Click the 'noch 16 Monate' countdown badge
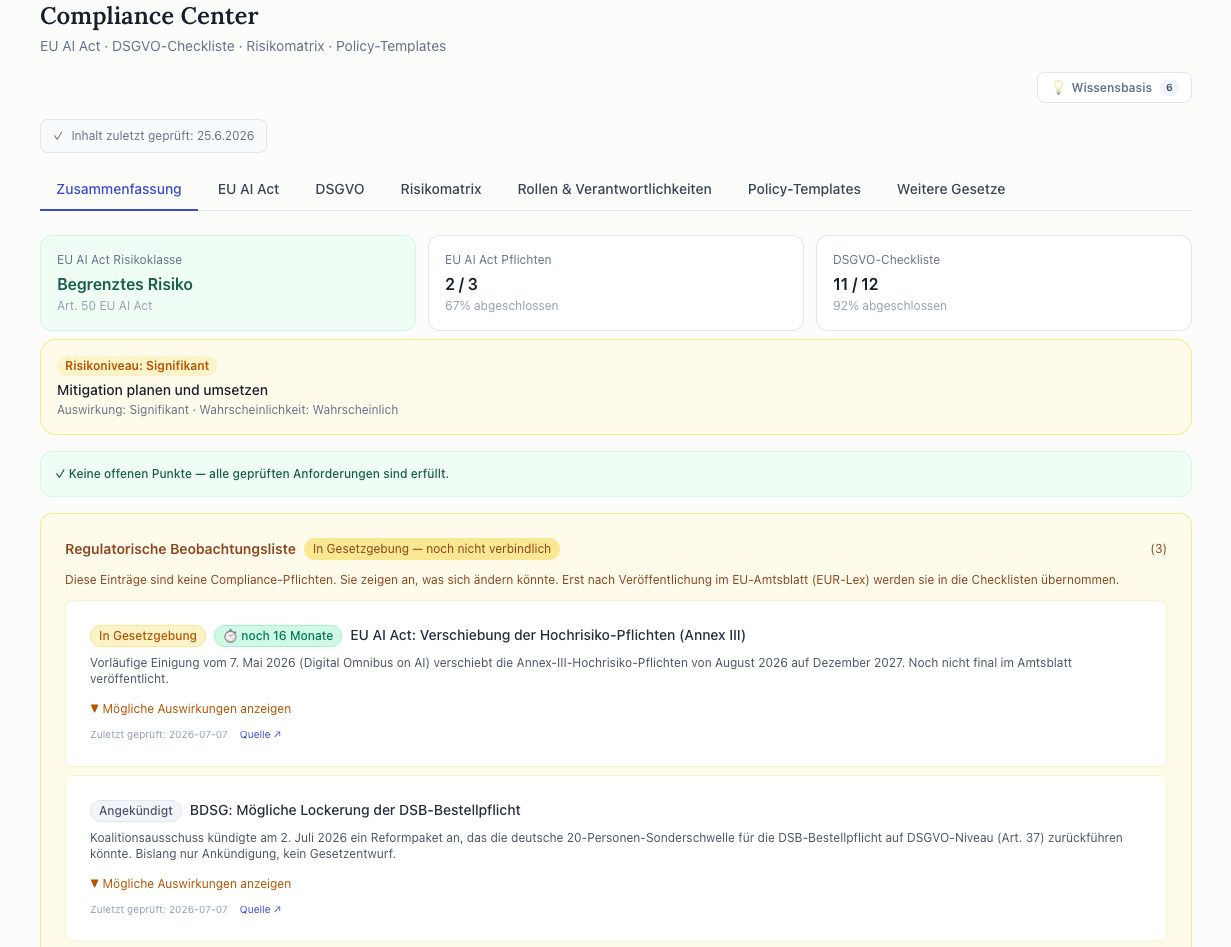The height and width of the screenshot is (947, 1231). pos(278,636)
